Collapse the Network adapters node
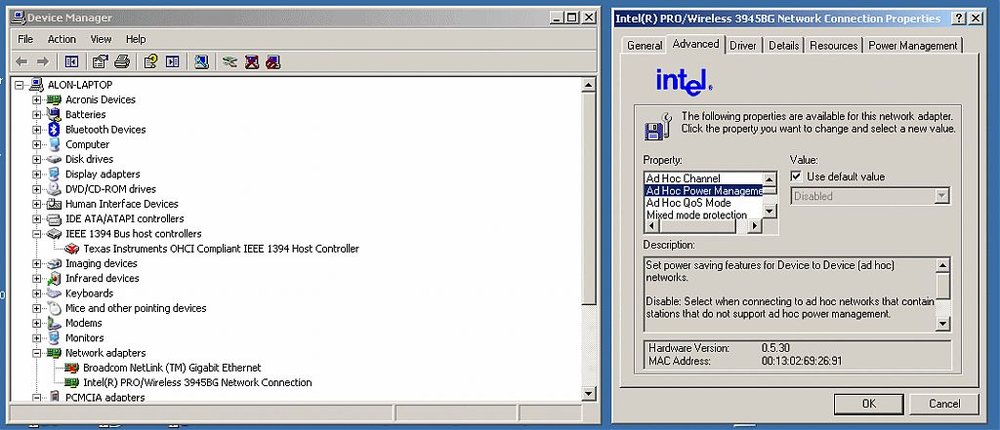Screen dimensions: 1000x430 pos(36,353)
